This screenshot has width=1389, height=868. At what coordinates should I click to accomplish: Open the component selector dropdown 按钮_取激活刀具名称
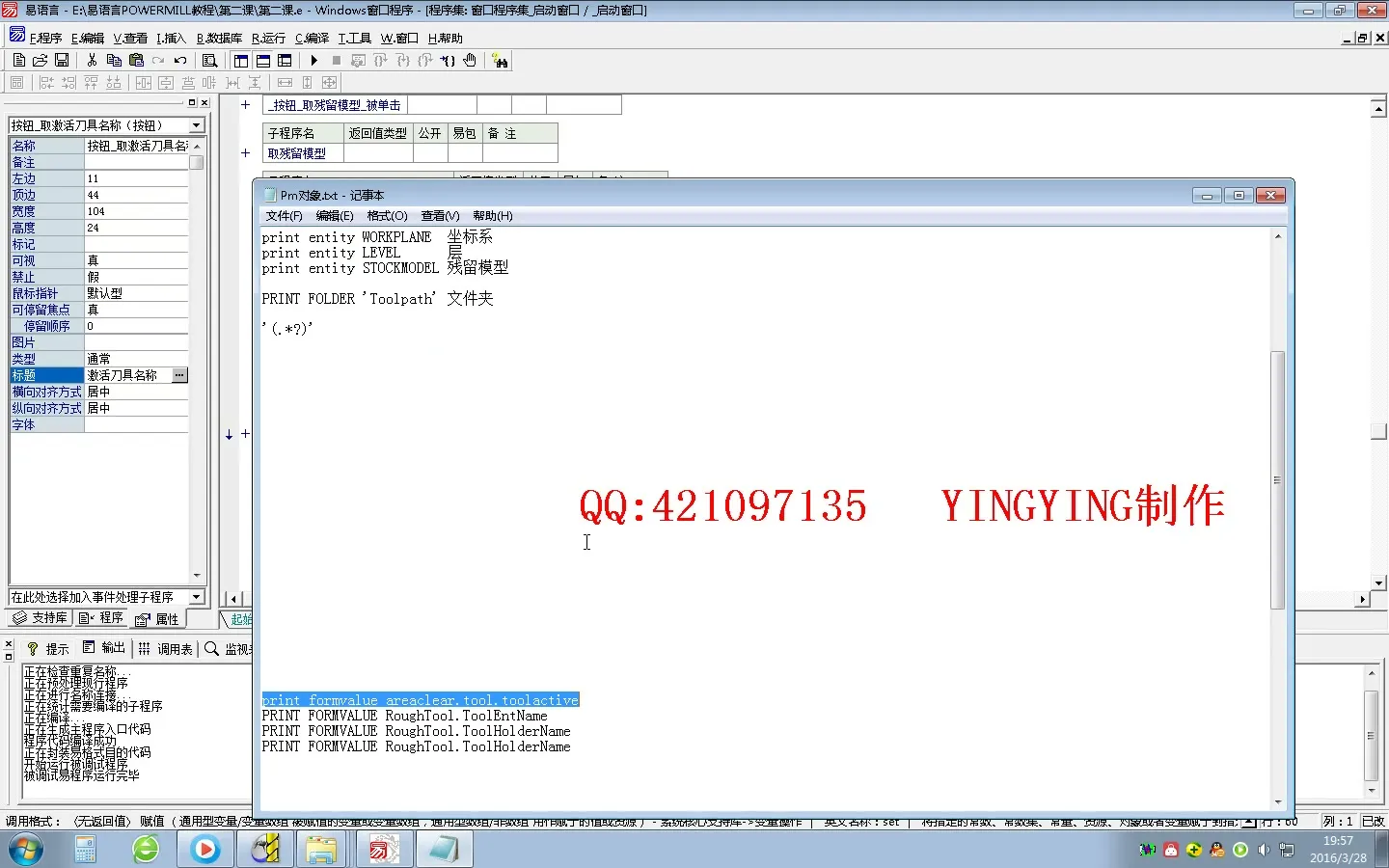pyautogui.click(x=196, y=124)
